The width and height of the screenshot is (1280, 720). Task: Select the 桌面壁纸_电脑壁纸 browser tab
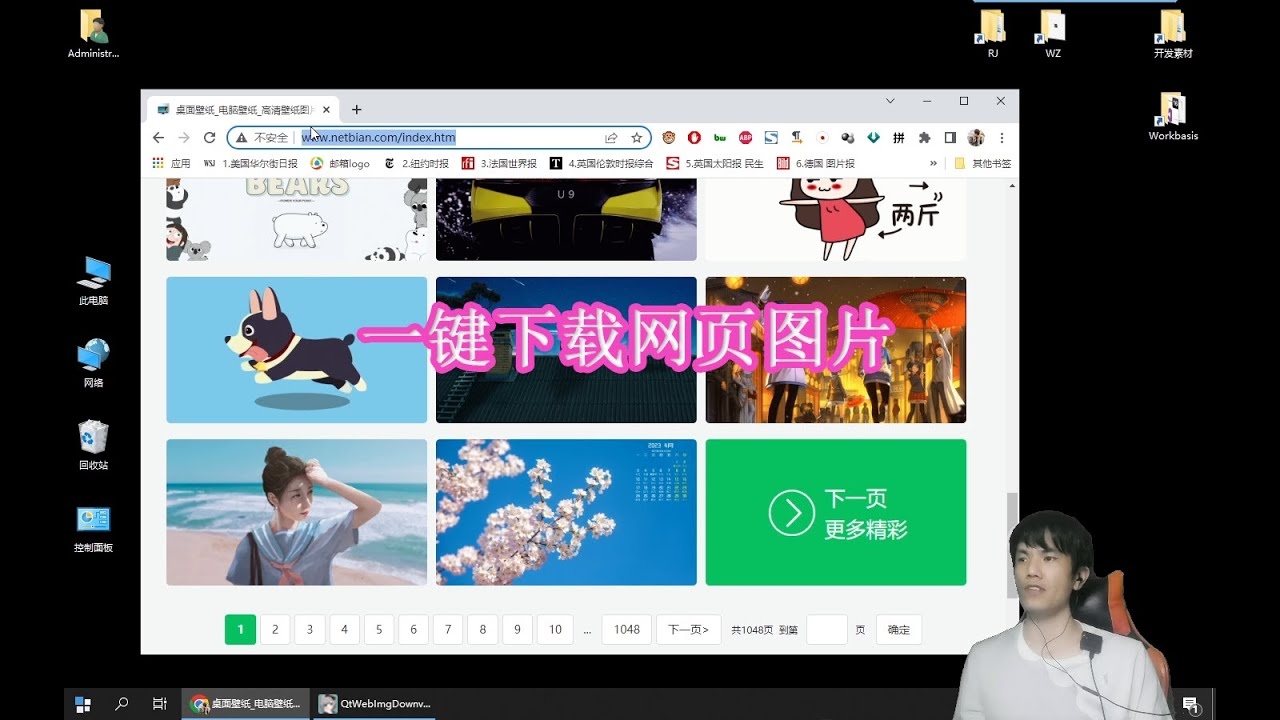(x=240, y=109)
